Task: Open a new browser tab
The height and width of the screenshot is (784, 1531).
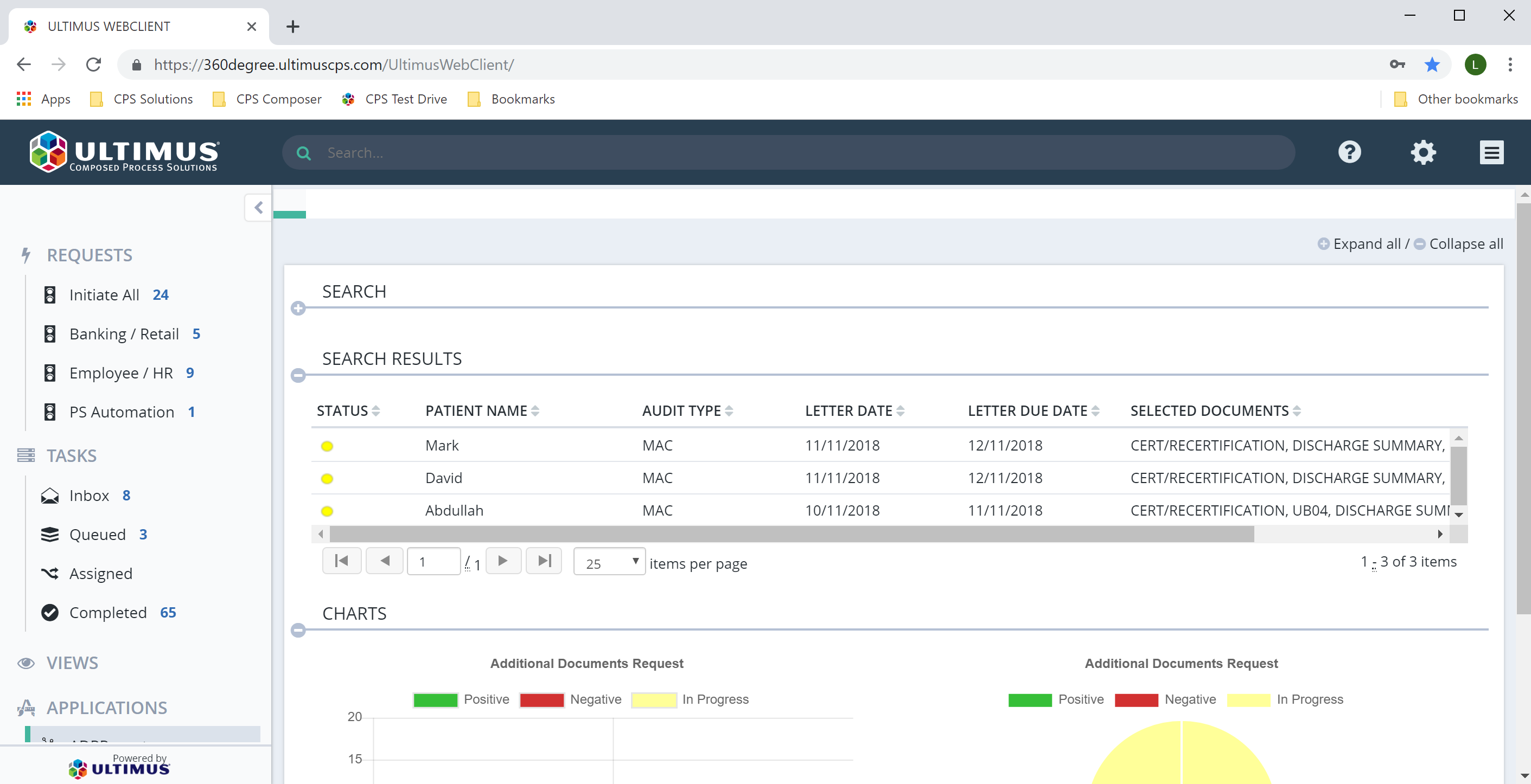Action: click(292, 26)
